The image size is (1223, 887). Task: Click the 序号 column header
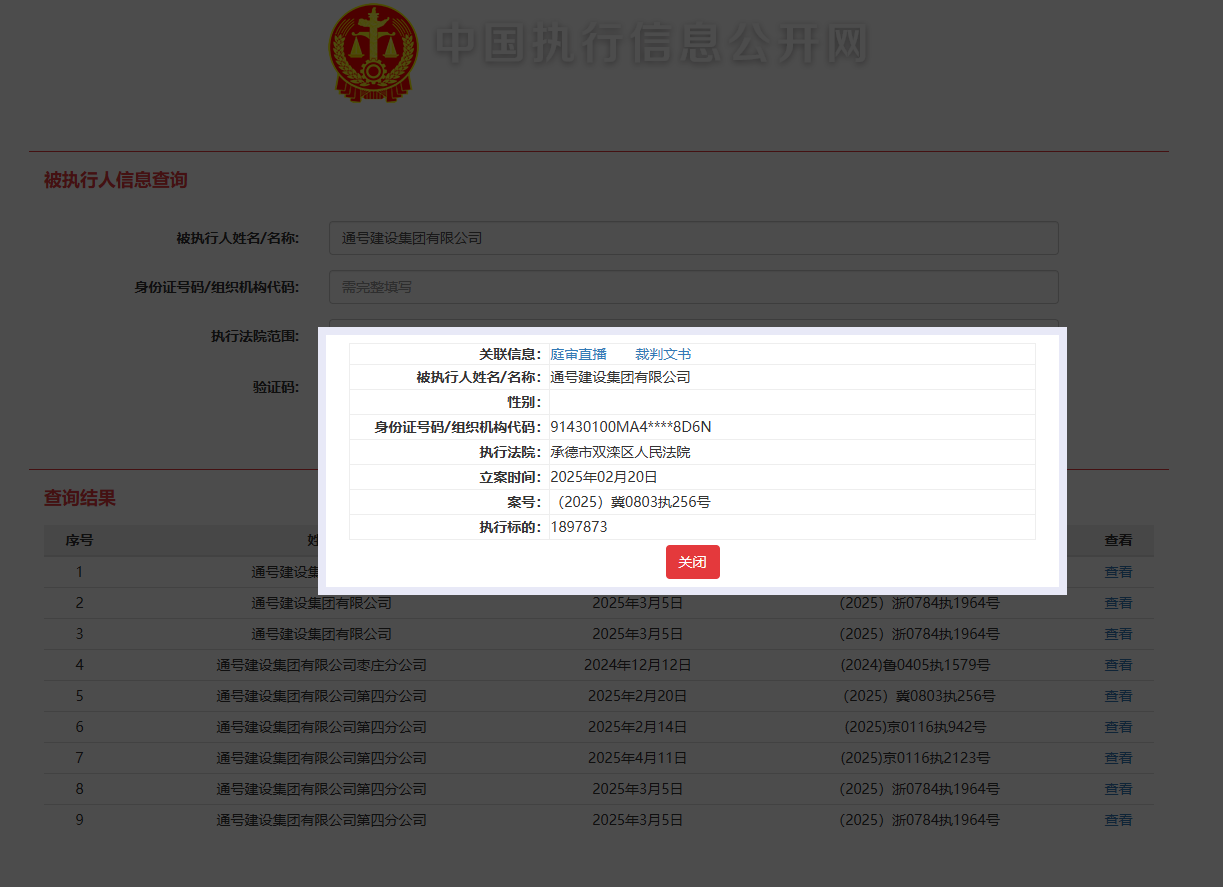[80, 540]
